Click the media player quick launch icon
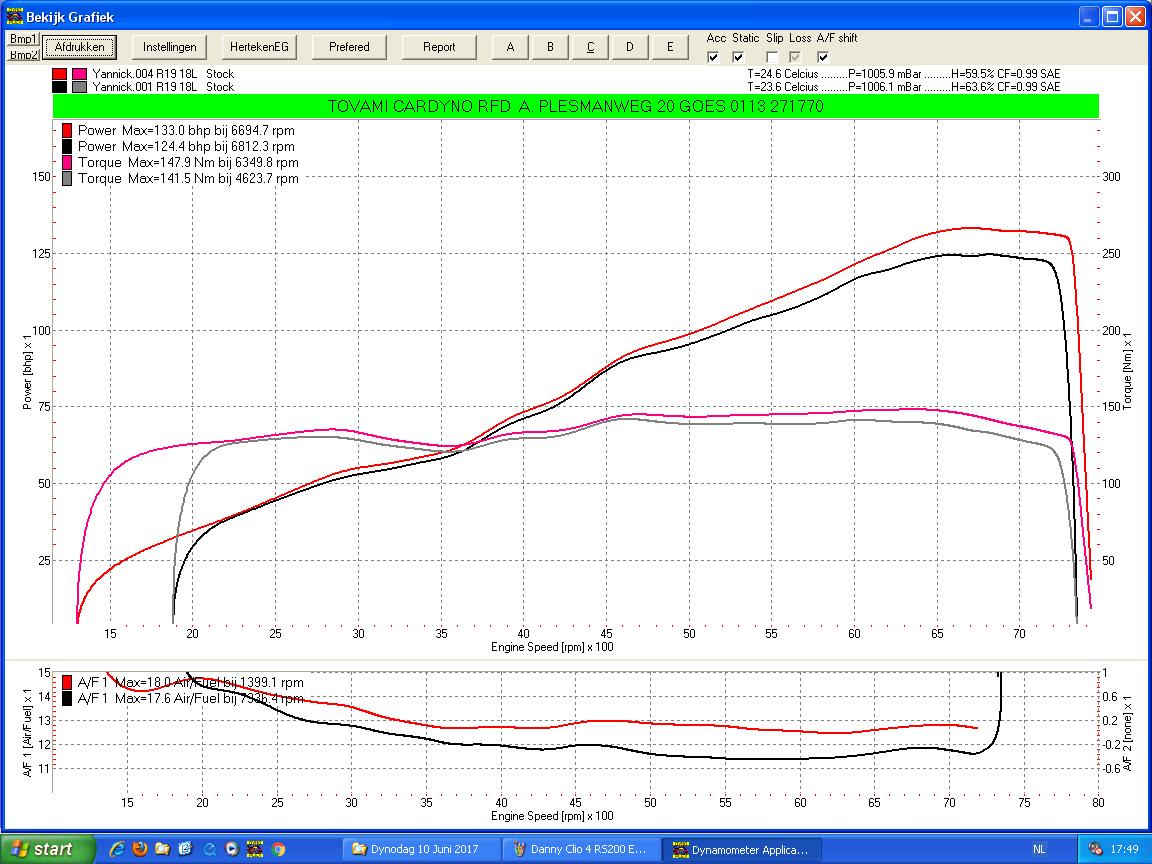Viewport: 1152px width, 864px height. (x=231, y=849)
